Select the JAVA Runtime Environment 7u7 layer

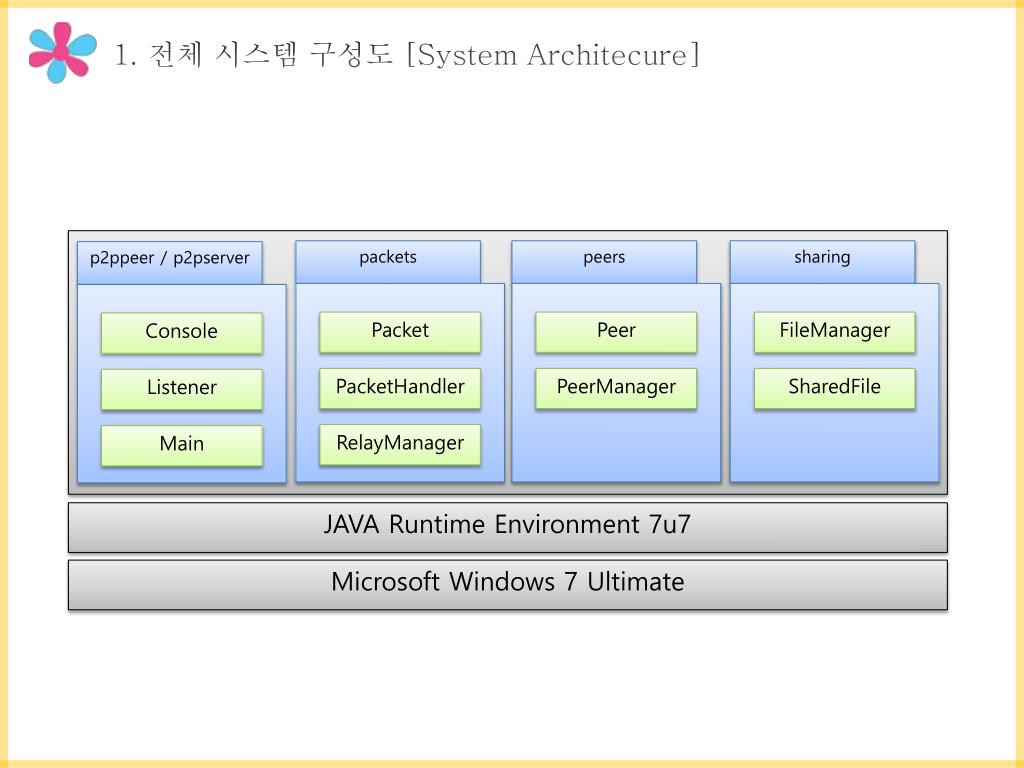click(507, 528)
